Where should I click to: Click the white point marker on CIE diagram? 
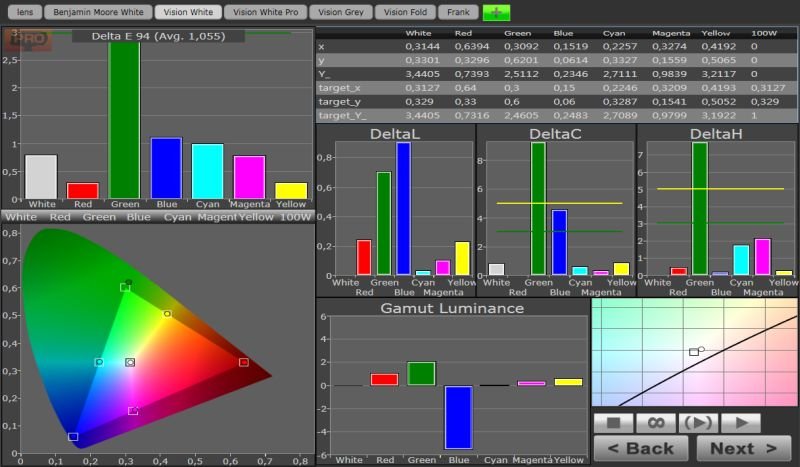click(130, 362)
